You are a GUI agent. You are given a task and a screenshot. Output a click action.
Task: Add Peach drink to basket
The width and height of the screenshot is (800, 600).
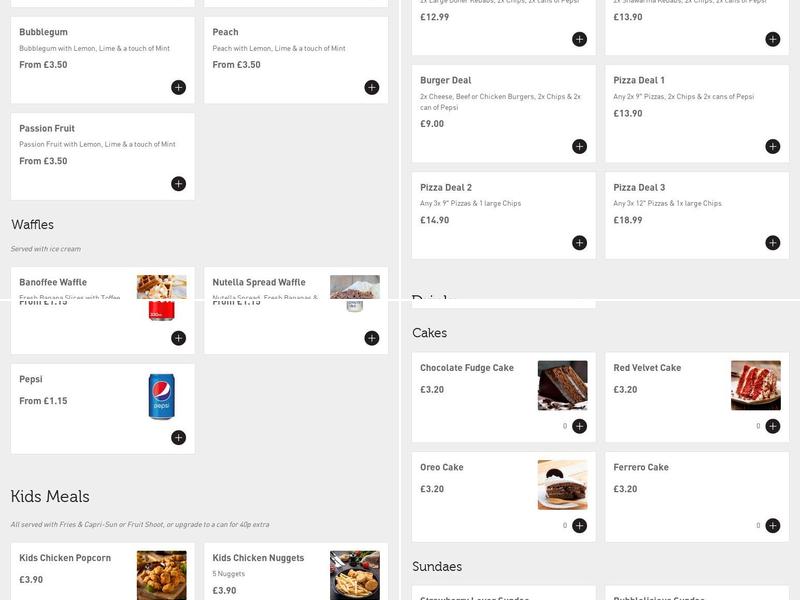coord(371,88)
